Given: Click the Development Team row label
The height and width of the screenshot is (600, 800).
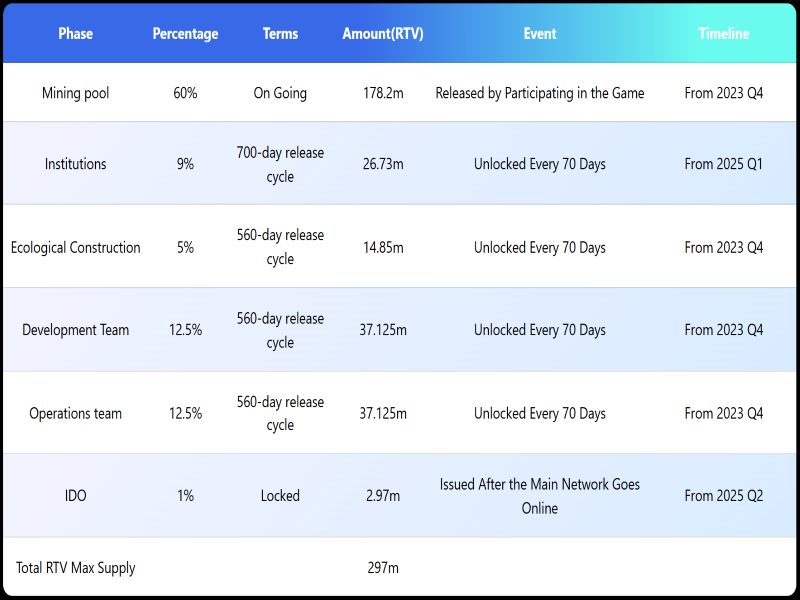Looking at the screenshot, I should (75, 330).
